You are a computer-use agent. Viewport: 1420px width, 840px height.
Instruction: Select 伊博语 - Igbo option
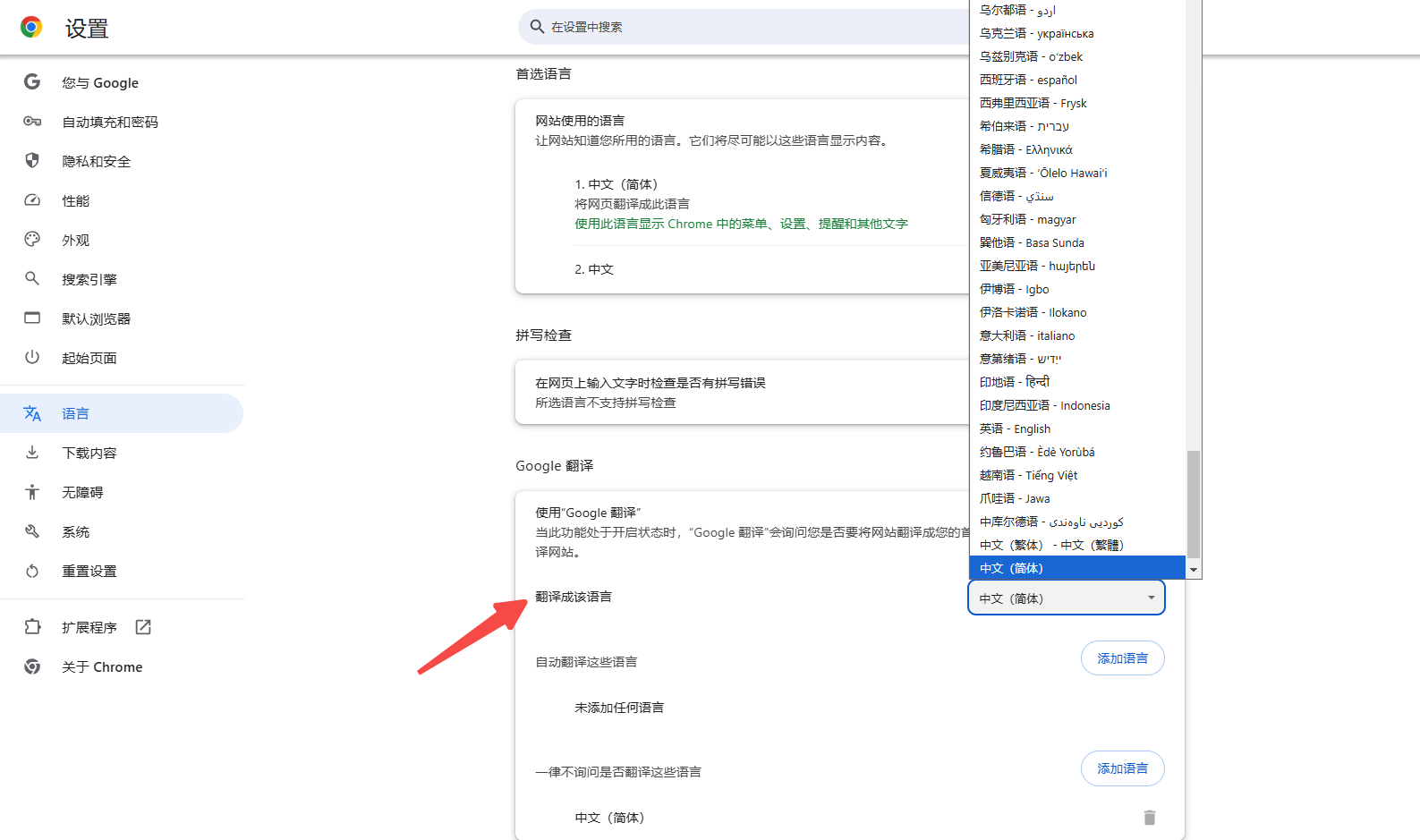pos(1077,289)
